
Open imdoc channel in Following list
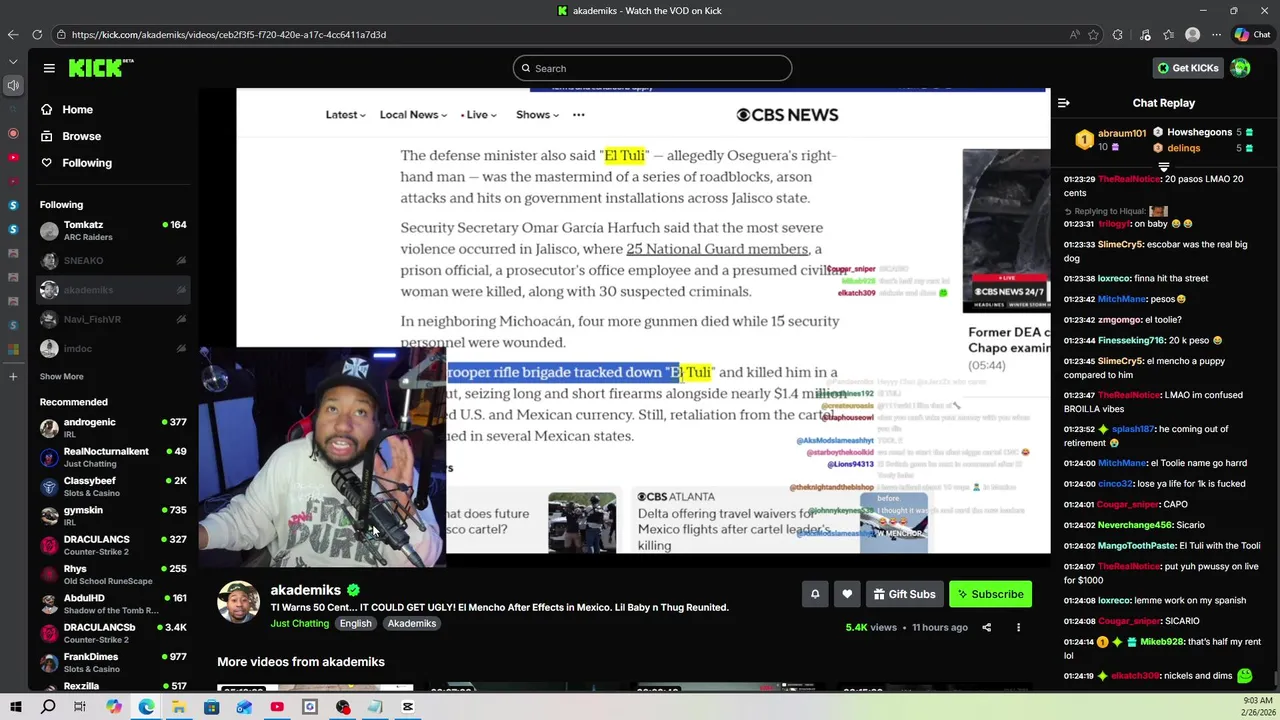(113, 349)
